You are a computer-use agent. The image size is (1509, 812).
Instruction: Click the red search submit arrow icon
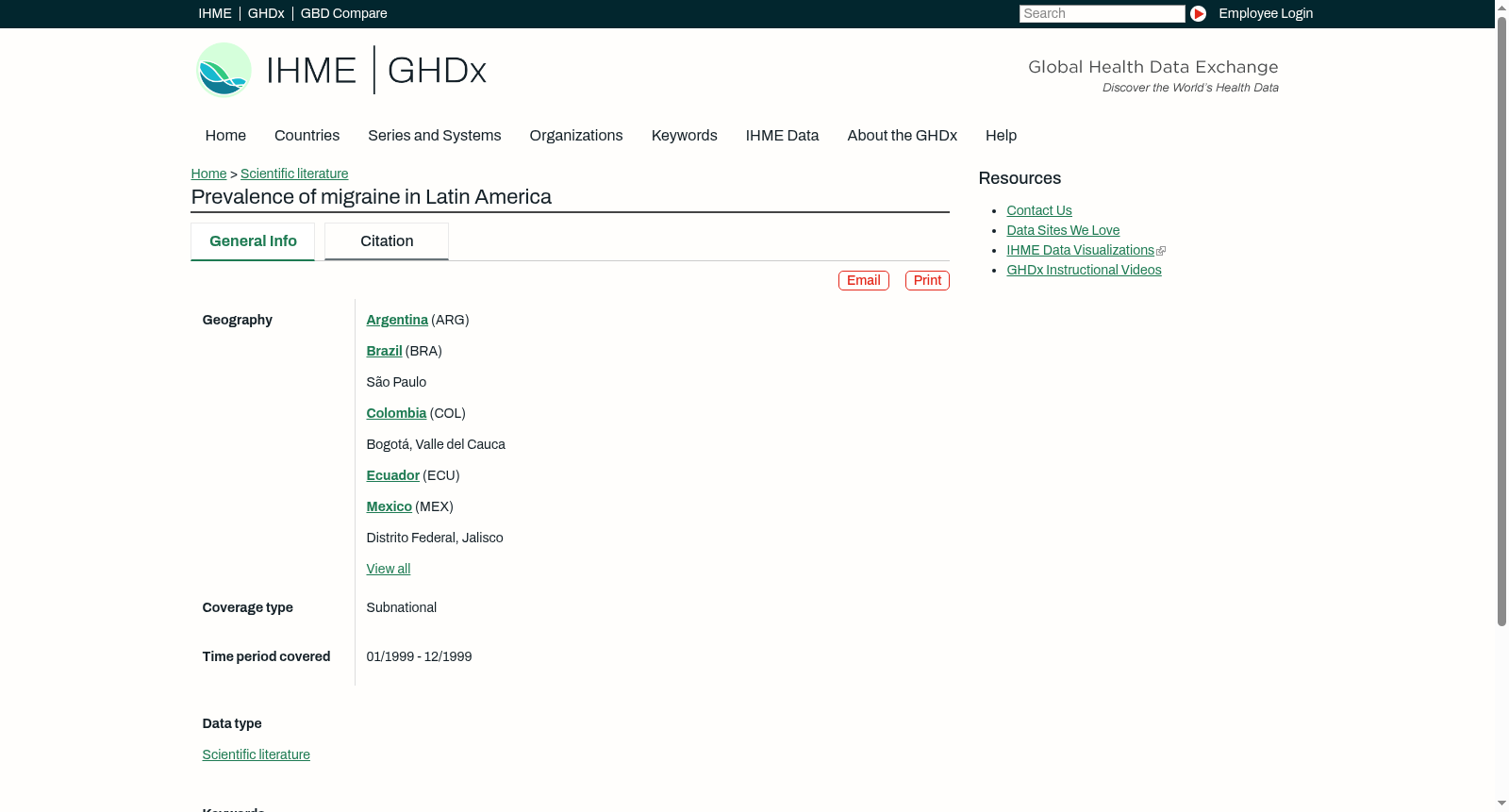[1198, 13]
